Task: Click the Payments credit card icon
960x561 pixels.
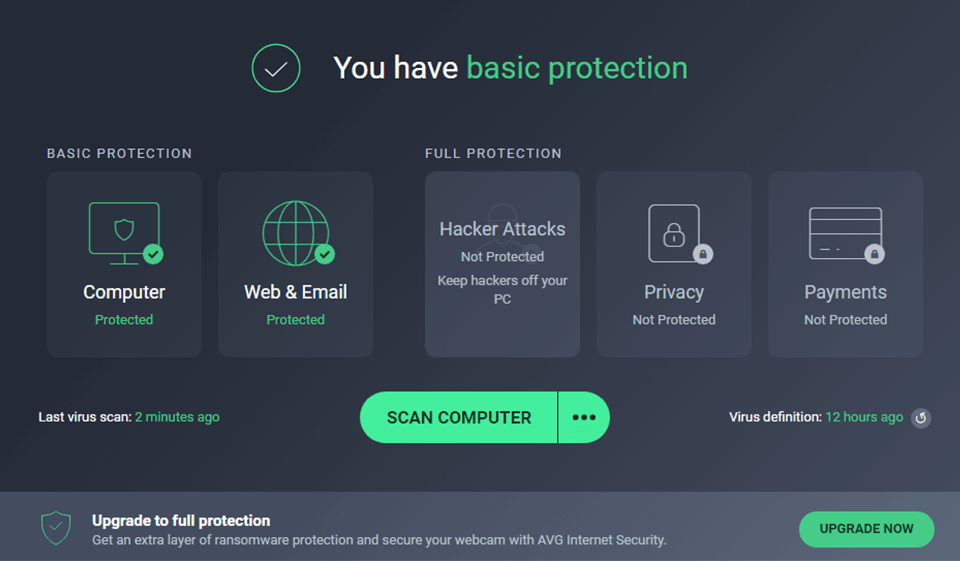Action: click(x=844, y=233)
